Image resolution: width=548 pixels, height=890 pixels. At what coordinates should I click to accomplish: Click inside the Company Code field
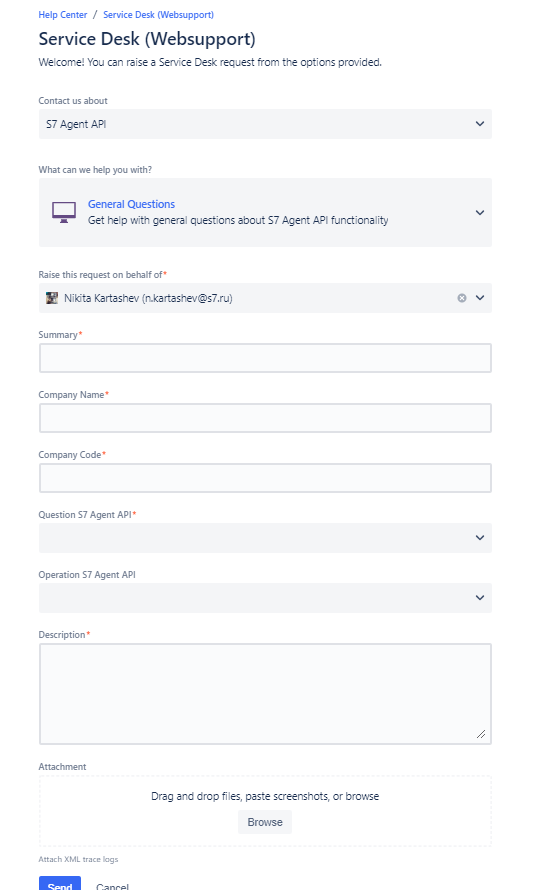click(x=265, y=478)
